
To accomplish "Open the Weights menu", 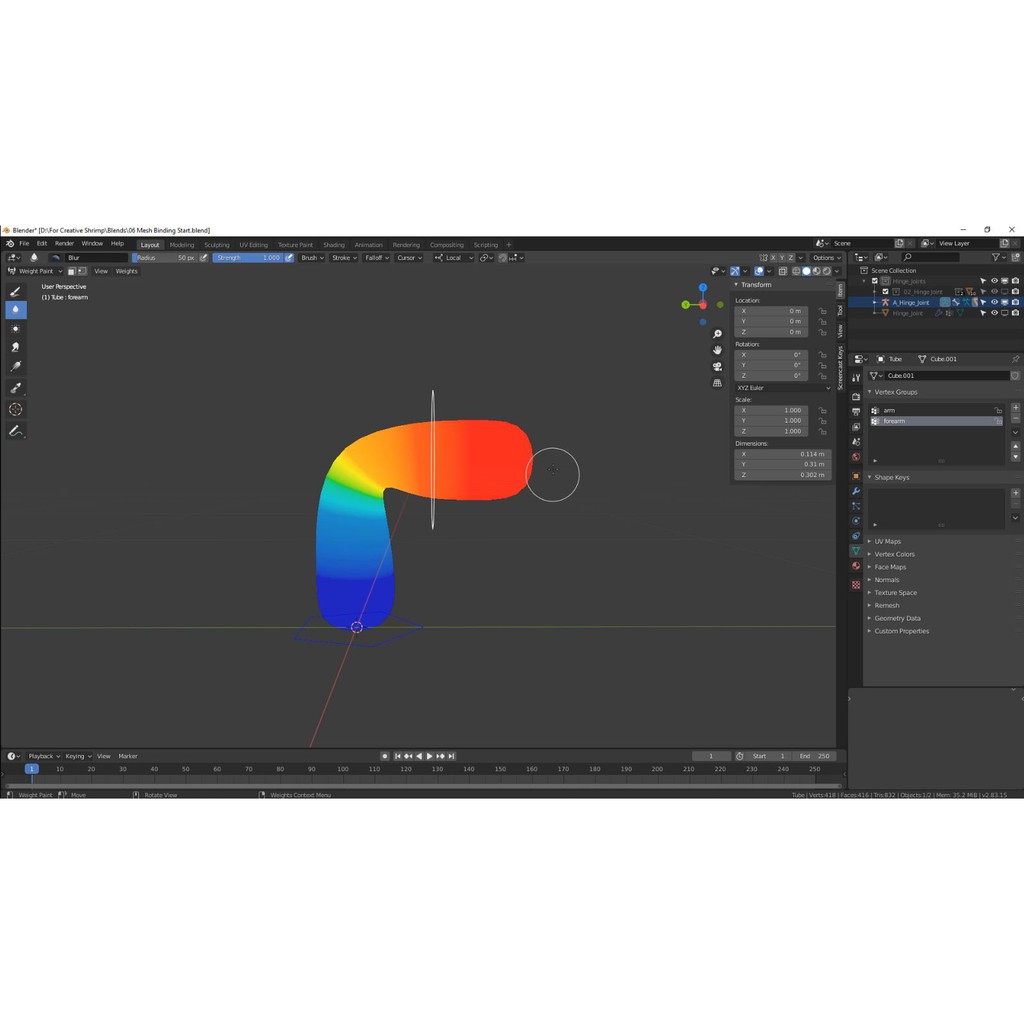I will [127, 271].
